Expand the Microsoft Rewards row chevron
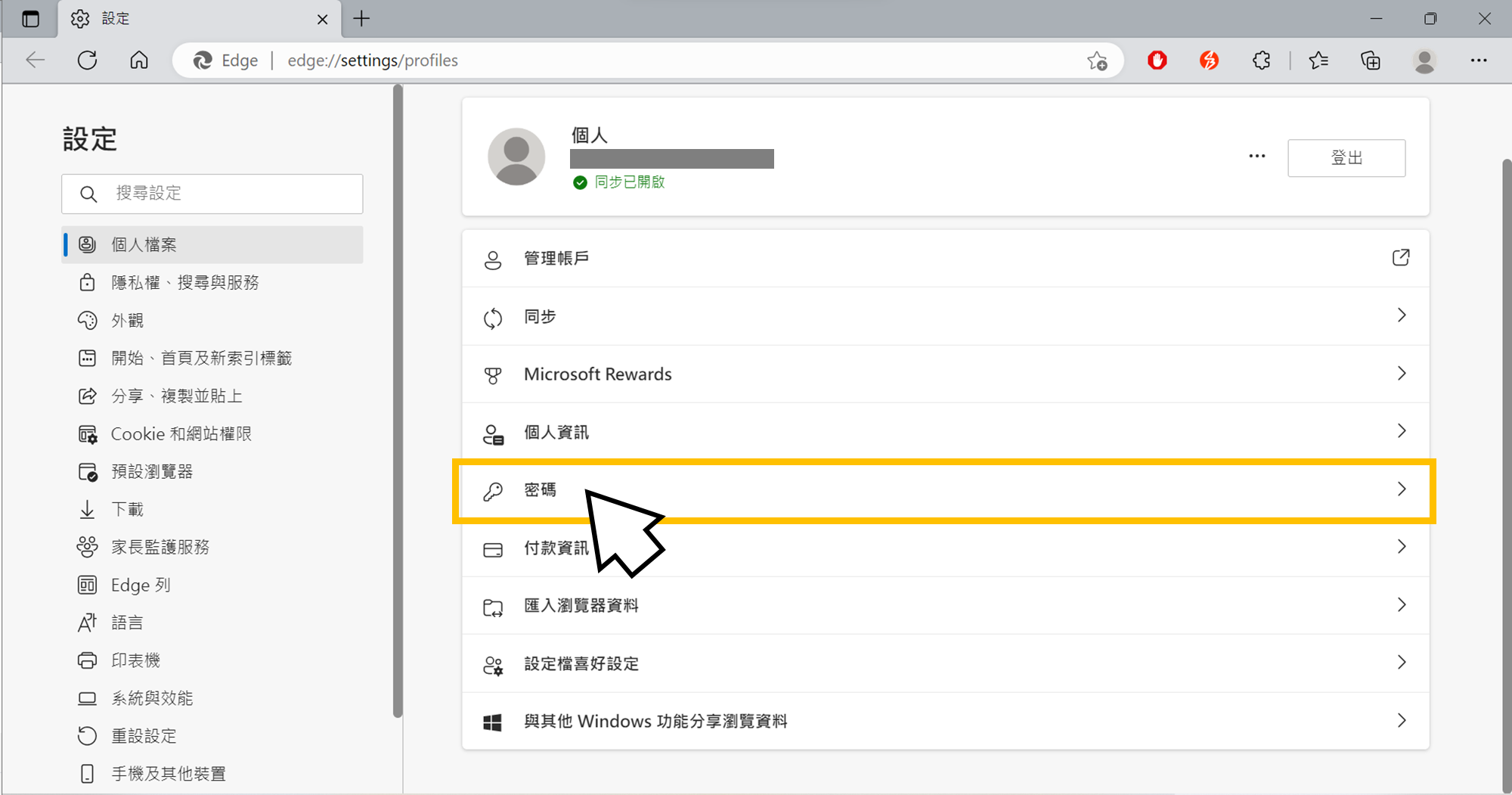This screenshot has width=1512, height=795. (x=1402, y=374)
